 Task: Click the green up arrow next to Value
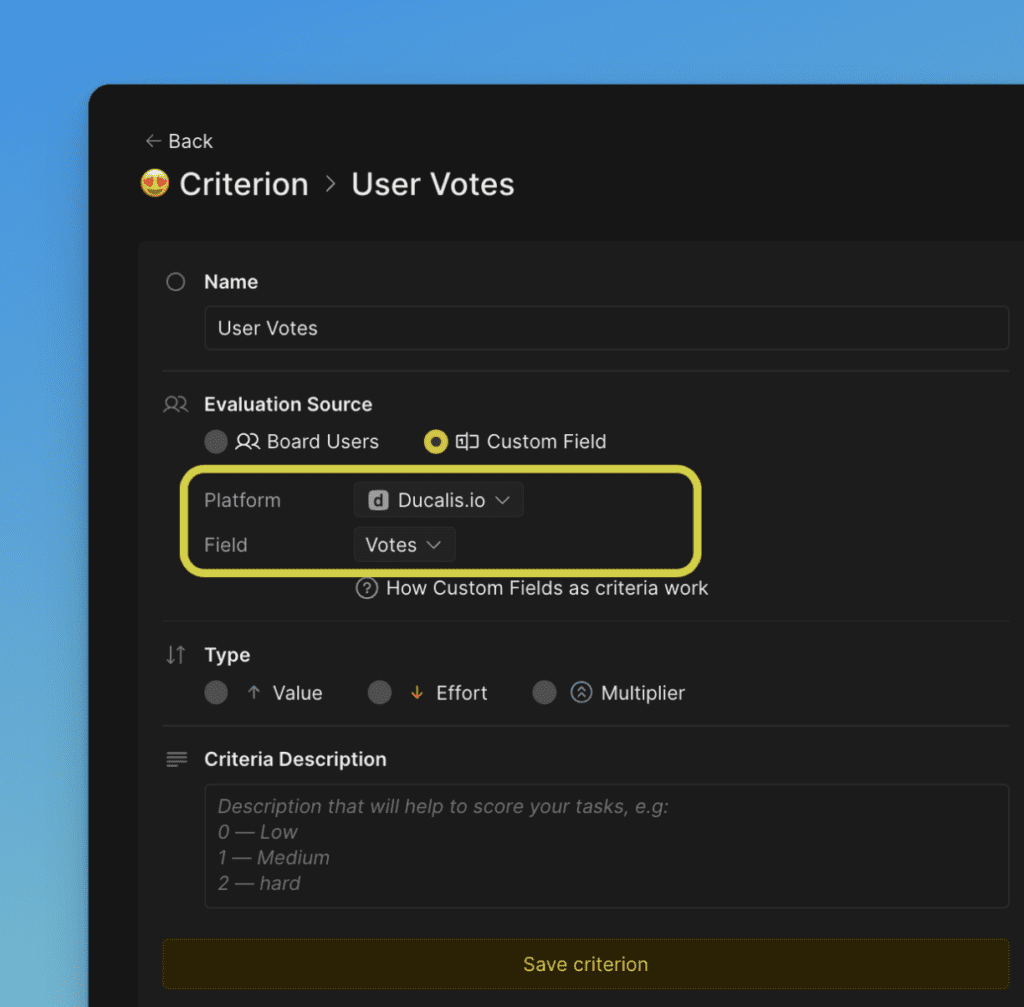pyautogui.click(x=254, y=692)
